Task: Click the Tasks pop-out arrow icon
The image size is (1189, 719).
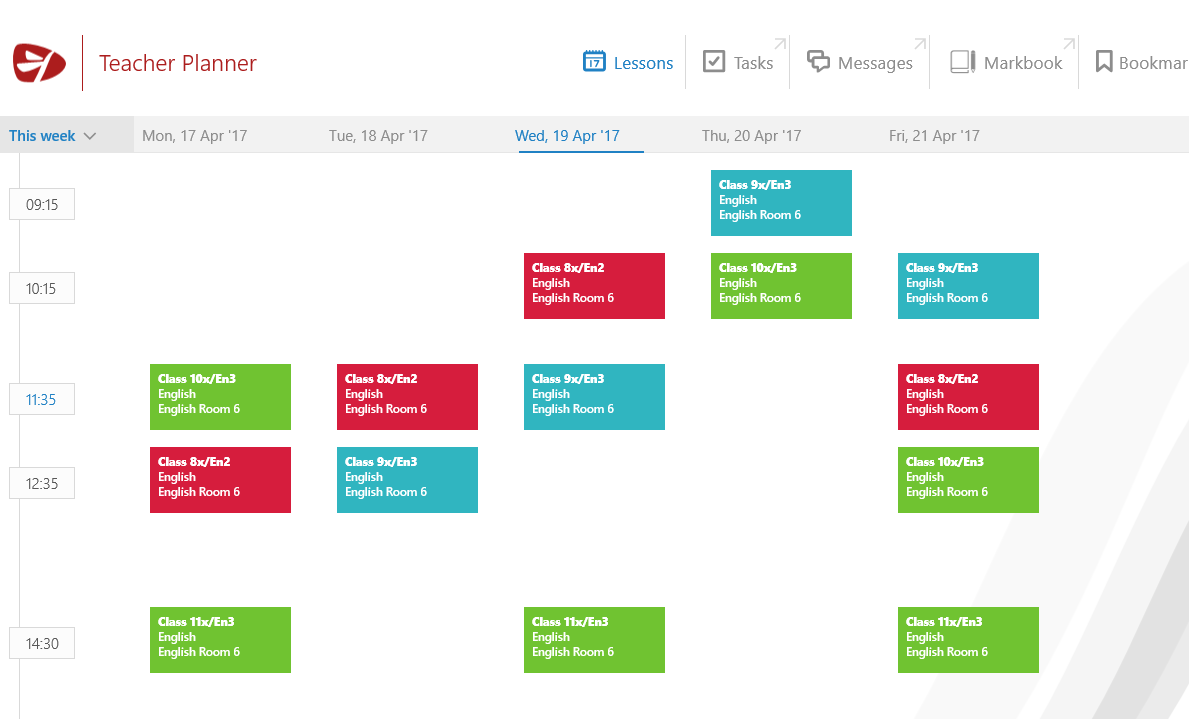Action: click(780, 44)
